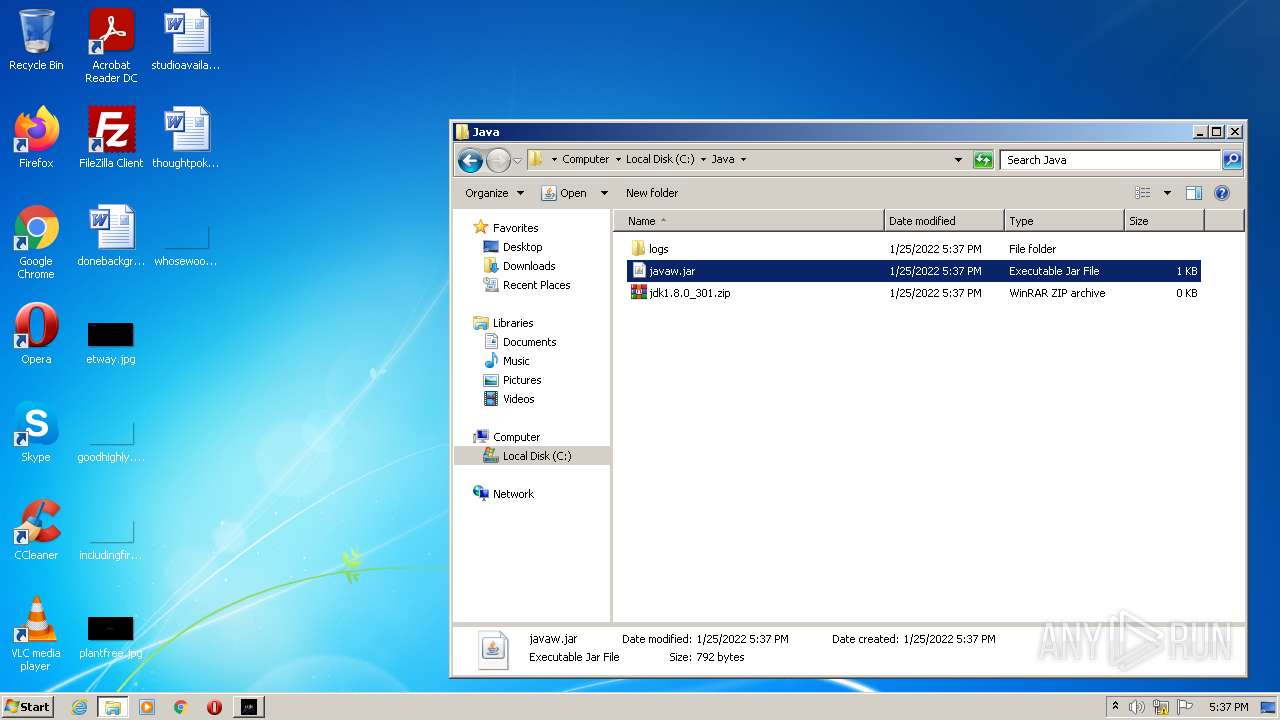Expand the Open button dropdown arrow
The image size is (1280, 720).
tap(604, 193)
